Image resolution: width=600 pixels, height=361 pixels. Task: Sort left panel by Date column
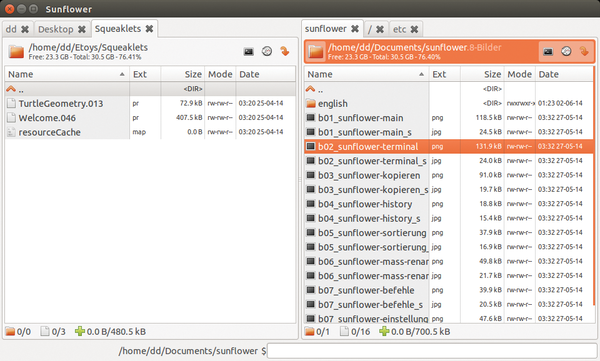(x=266, y=74)
